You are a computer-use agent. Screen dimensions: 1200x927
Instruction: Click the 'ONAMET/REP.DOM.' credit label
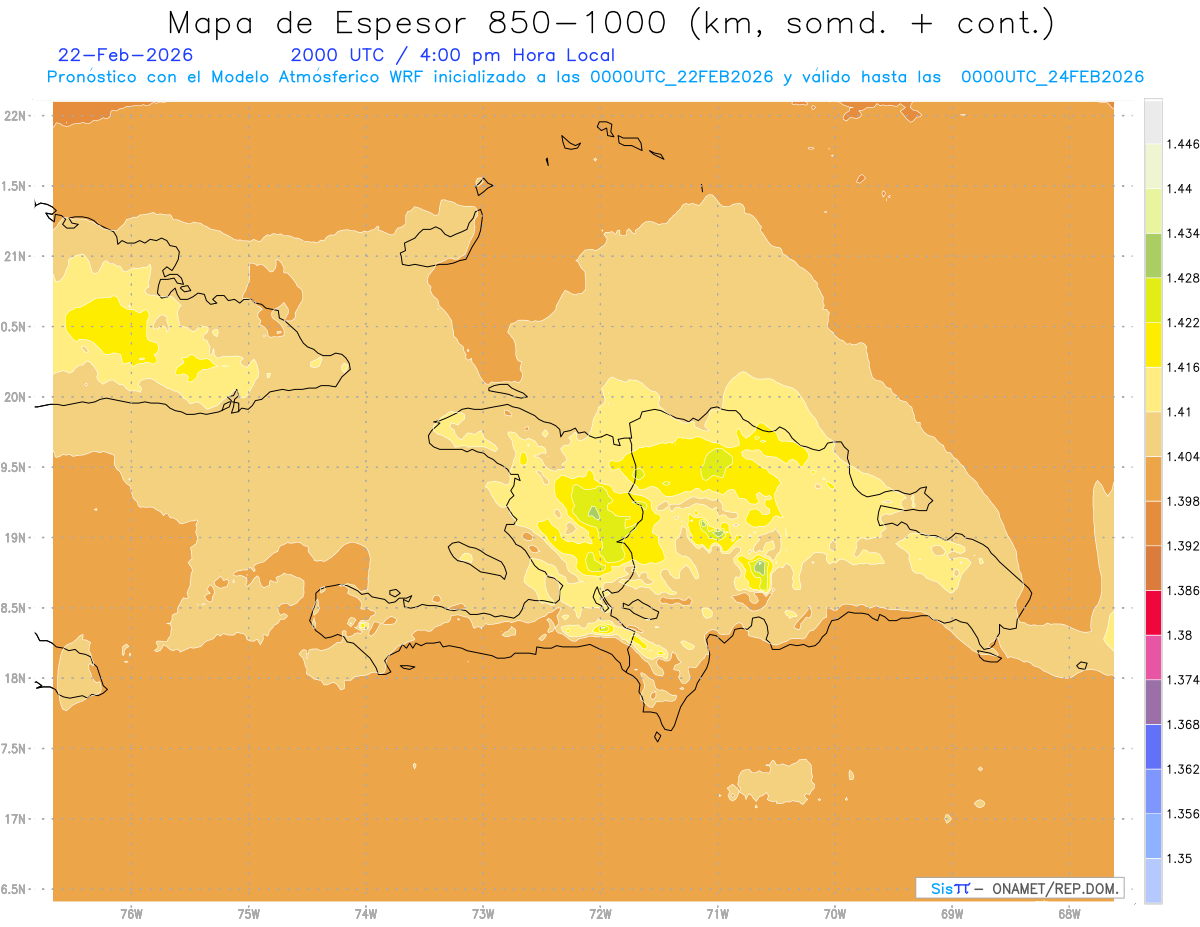point(1056,888)
